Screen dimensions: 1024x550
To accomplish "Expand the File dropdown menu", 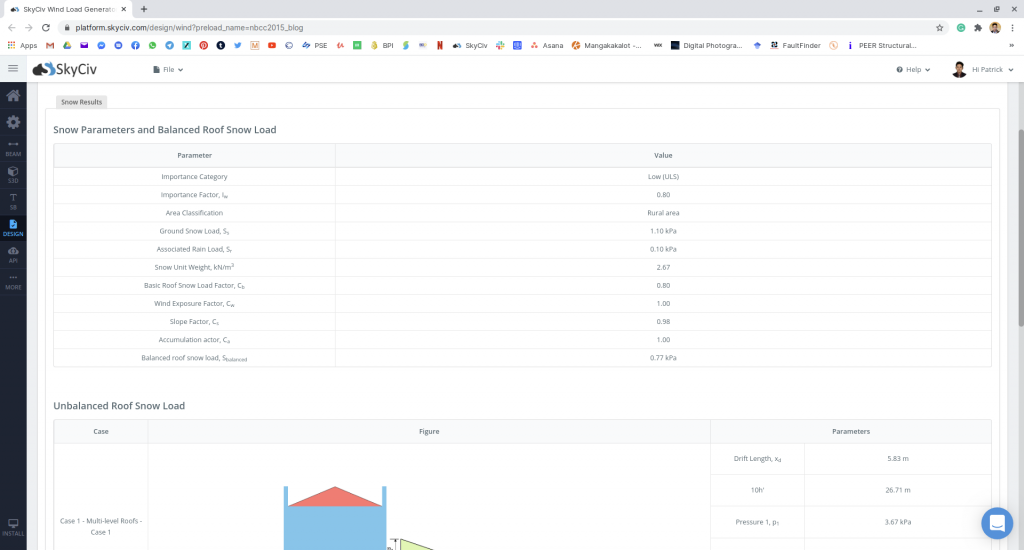I will click(168, 70).
